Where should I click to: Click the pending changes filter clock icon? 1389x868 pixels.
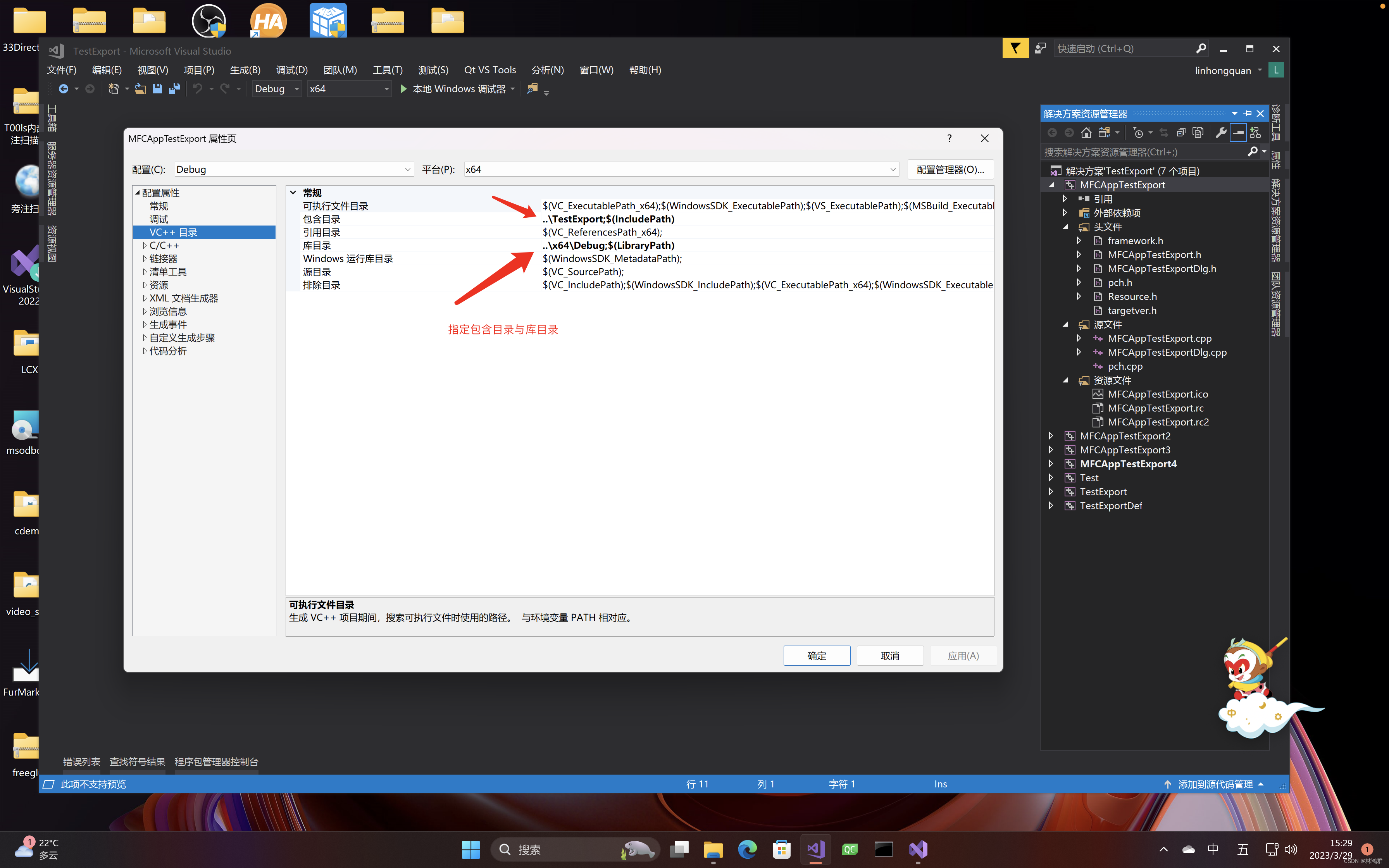pos(1138,133)
